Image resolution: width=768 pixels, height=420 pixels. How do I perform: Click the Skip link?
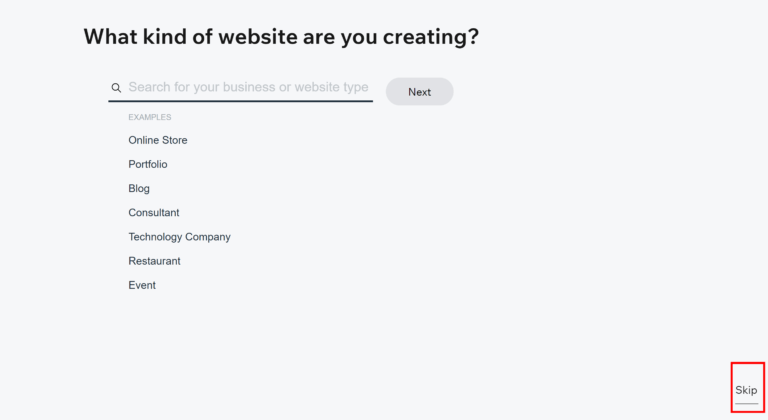tap(746, 390)
